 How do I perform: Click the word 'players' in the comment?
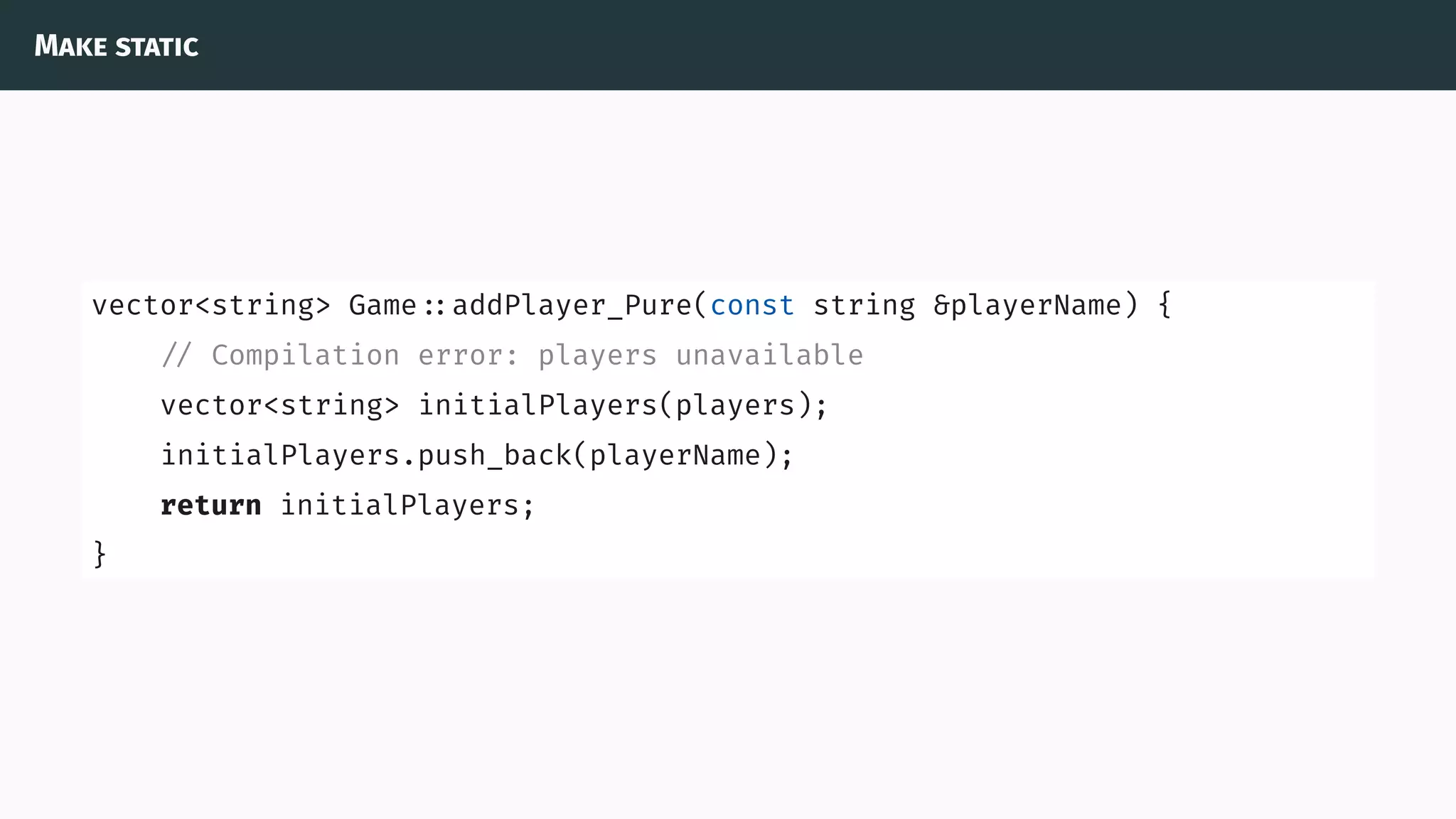click(597, 355)
